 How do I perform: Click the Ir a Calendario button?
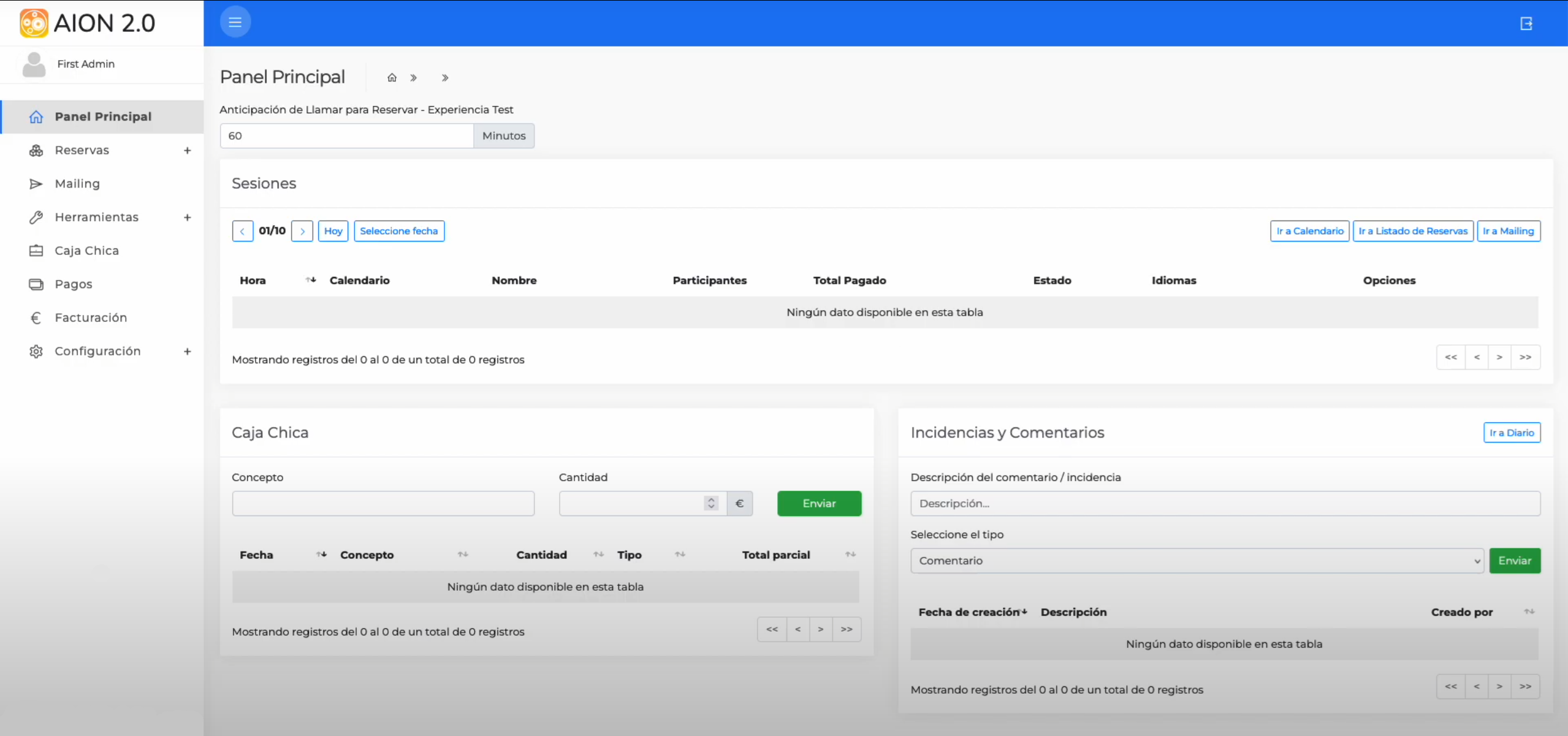tap(1309, 231)
